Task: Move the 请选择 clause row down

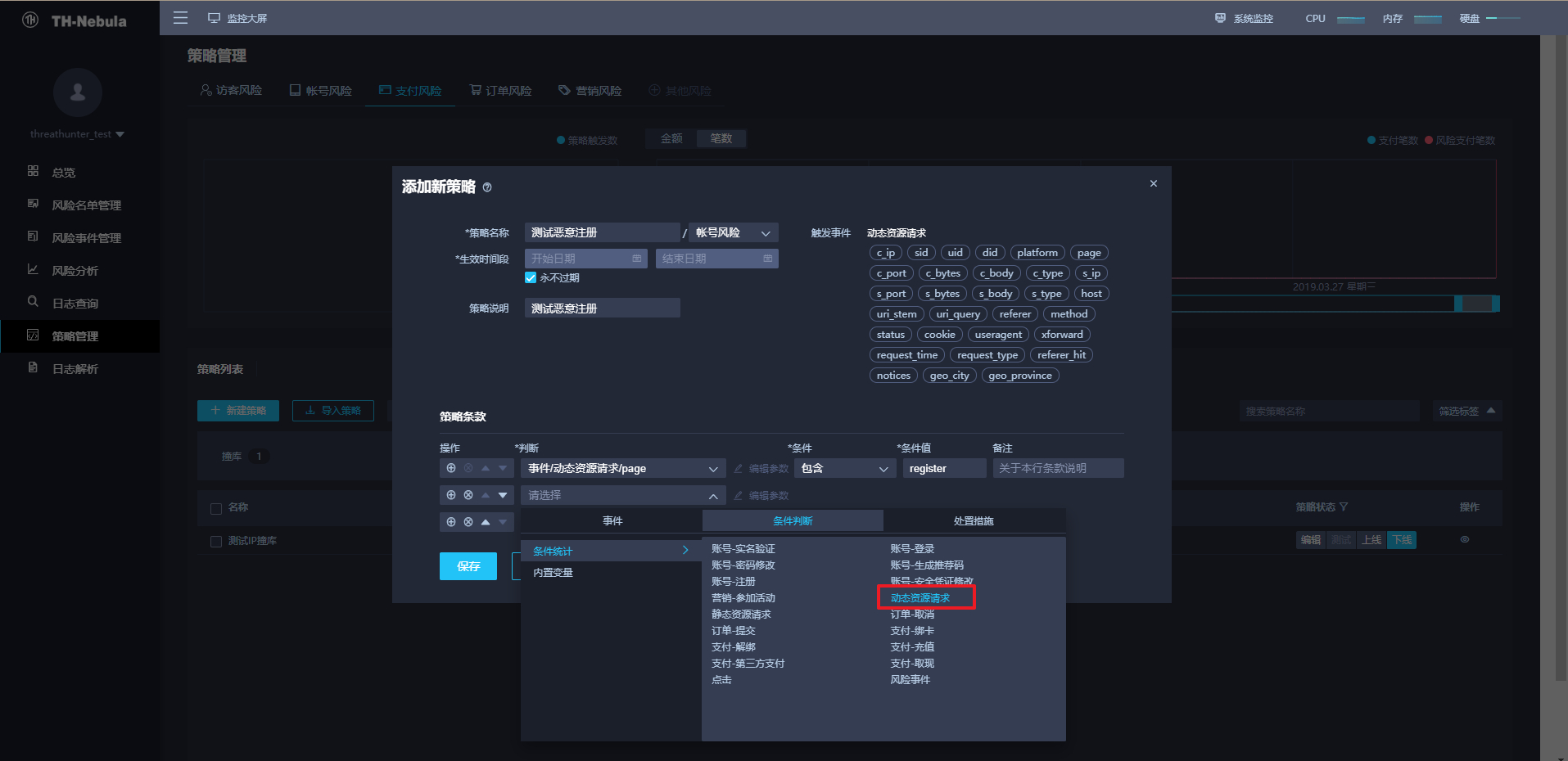Action: click(x=503, y=495)
